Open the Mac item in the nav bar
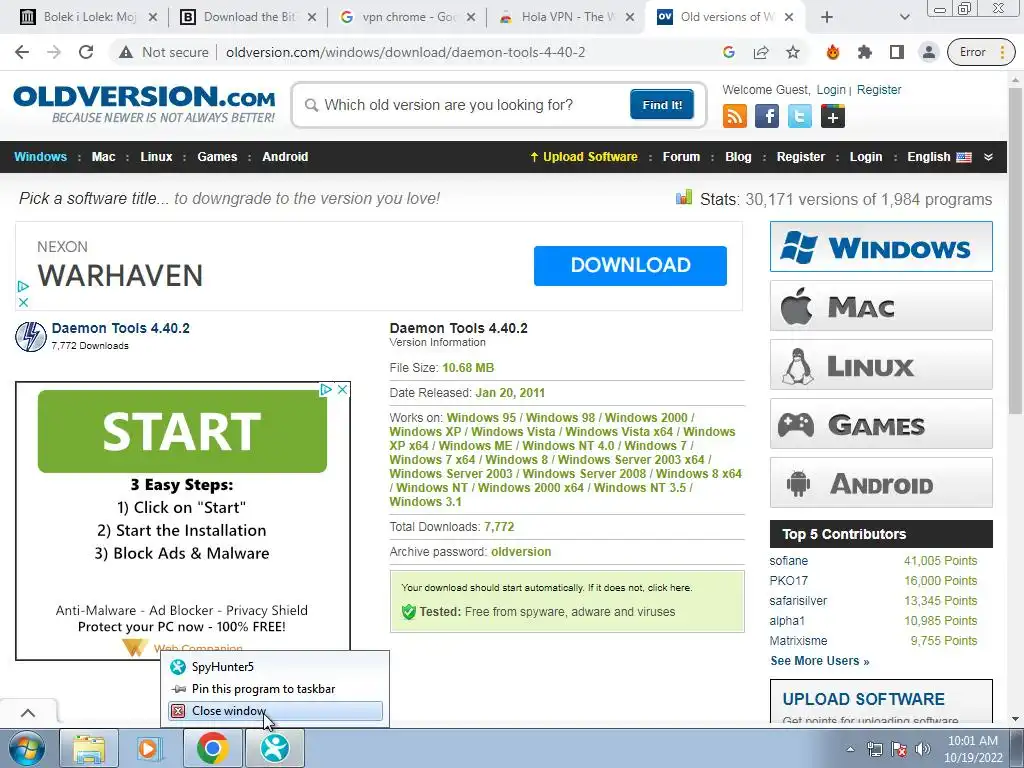1024x768 pixels. (x=103, y=157)
